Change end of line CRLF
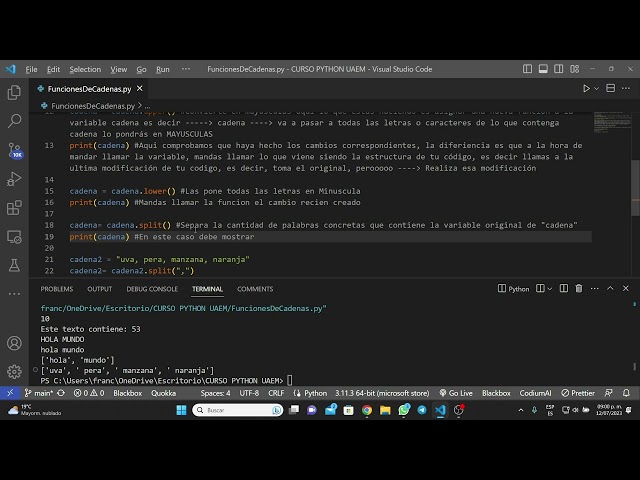This screenshot has width=640, height=480. pyautogui.click(x=276, y=393)
